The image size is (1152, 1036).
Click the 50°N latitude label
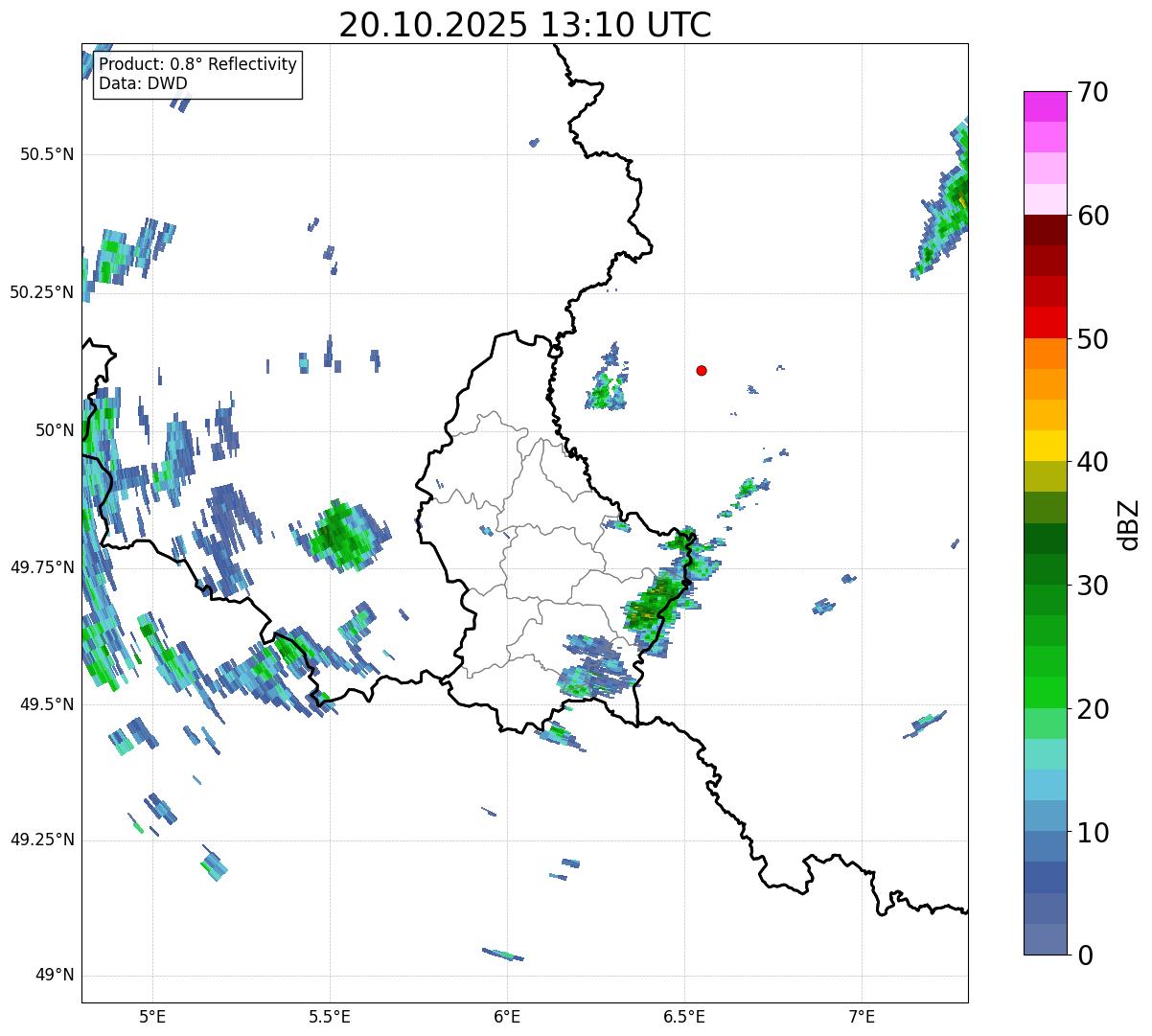pyautogui.click(x=55, y=430)
